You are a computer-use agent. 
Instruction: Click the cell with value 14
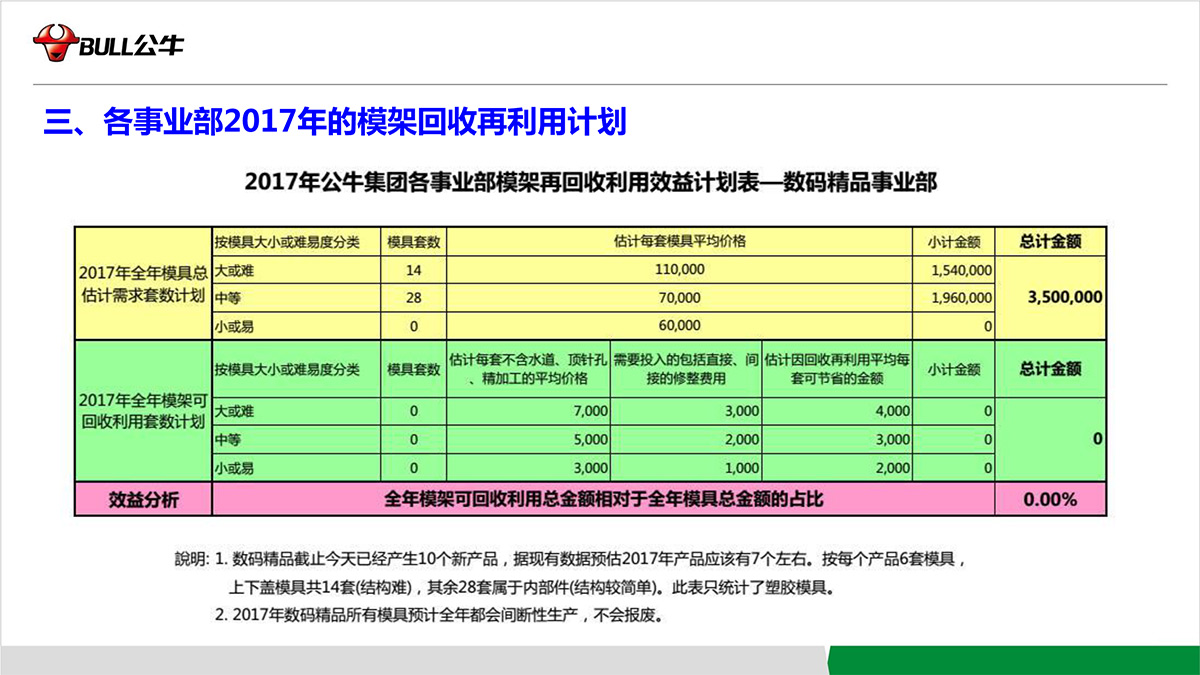tap(414, 270)
